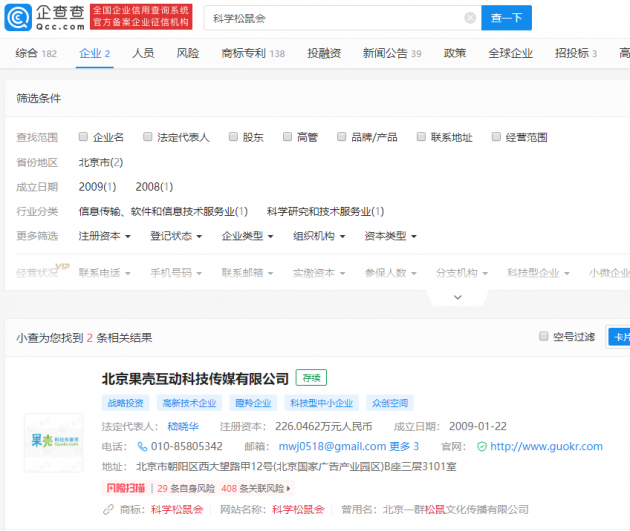The height and width of the screenshot is (531, 630).
Task: Click the Qcc.com logo icon
Action: [18, 17]
